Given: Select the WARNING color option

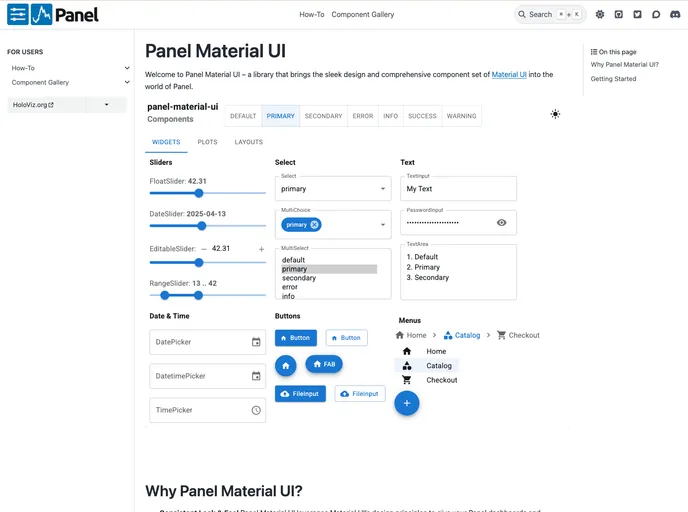Looking at the screenshot, I should coord(461,116).
